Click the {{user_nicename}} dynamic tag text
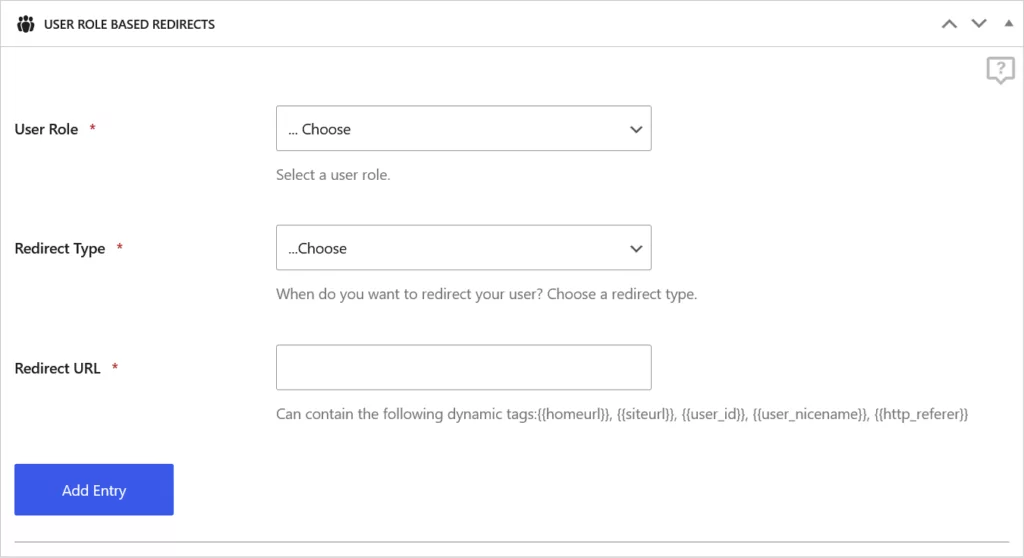 (809, 414)
